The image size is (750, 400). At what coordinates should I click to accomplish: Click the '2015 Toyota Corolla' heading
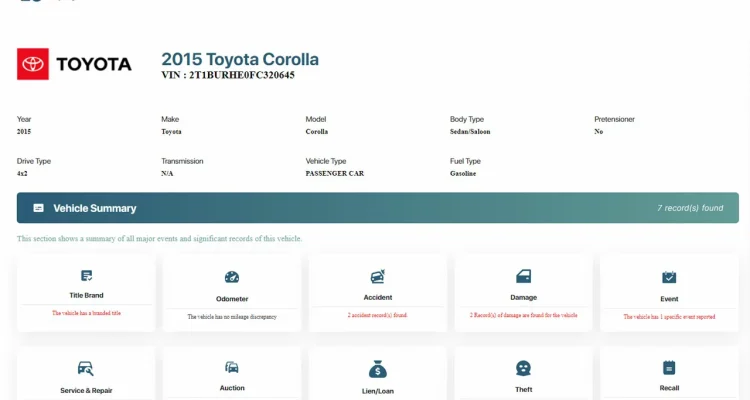pyautogui.click(x=240, y=59)
